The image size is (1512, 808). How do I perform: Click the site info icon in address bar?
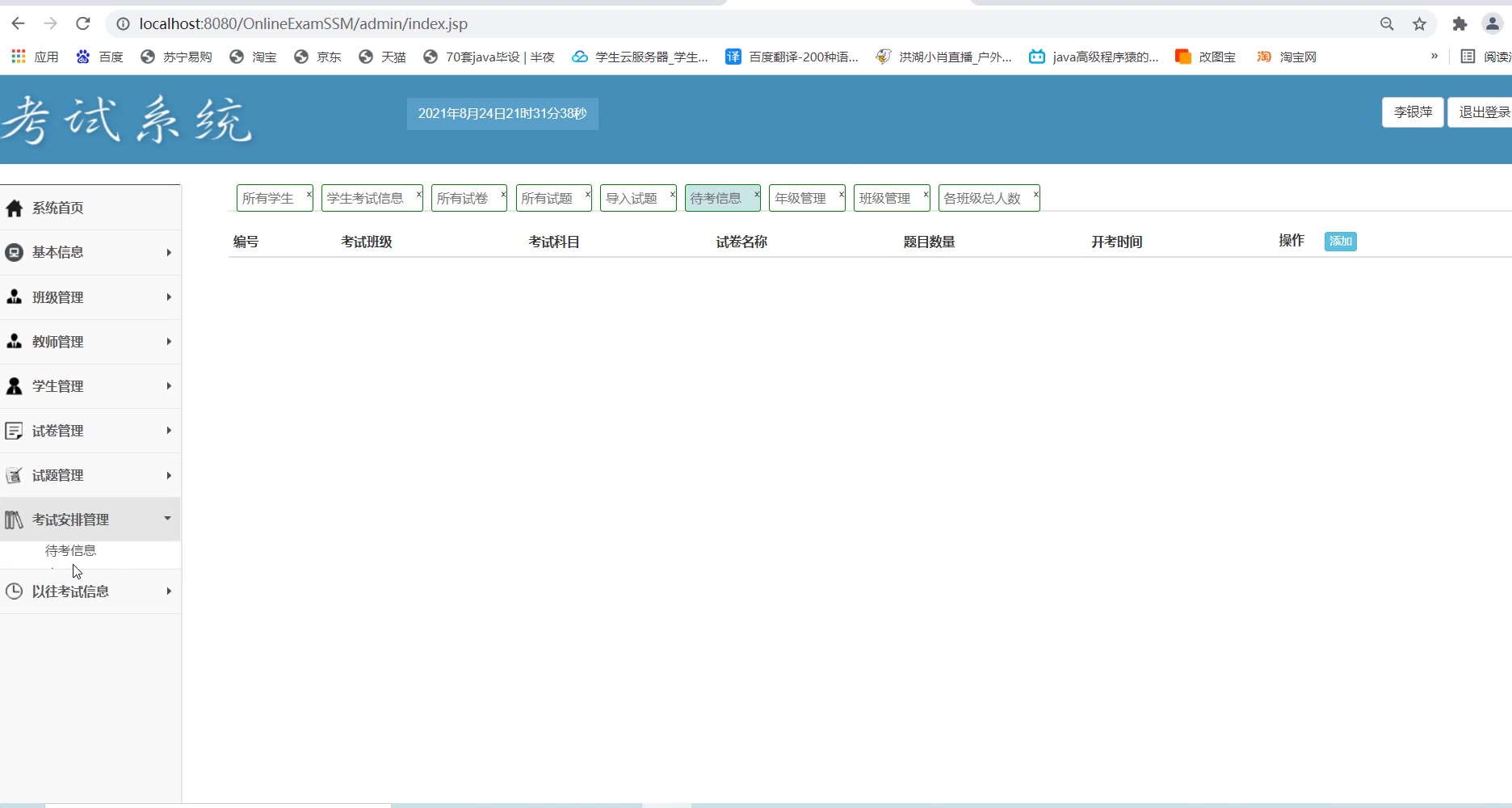point(124,24)
